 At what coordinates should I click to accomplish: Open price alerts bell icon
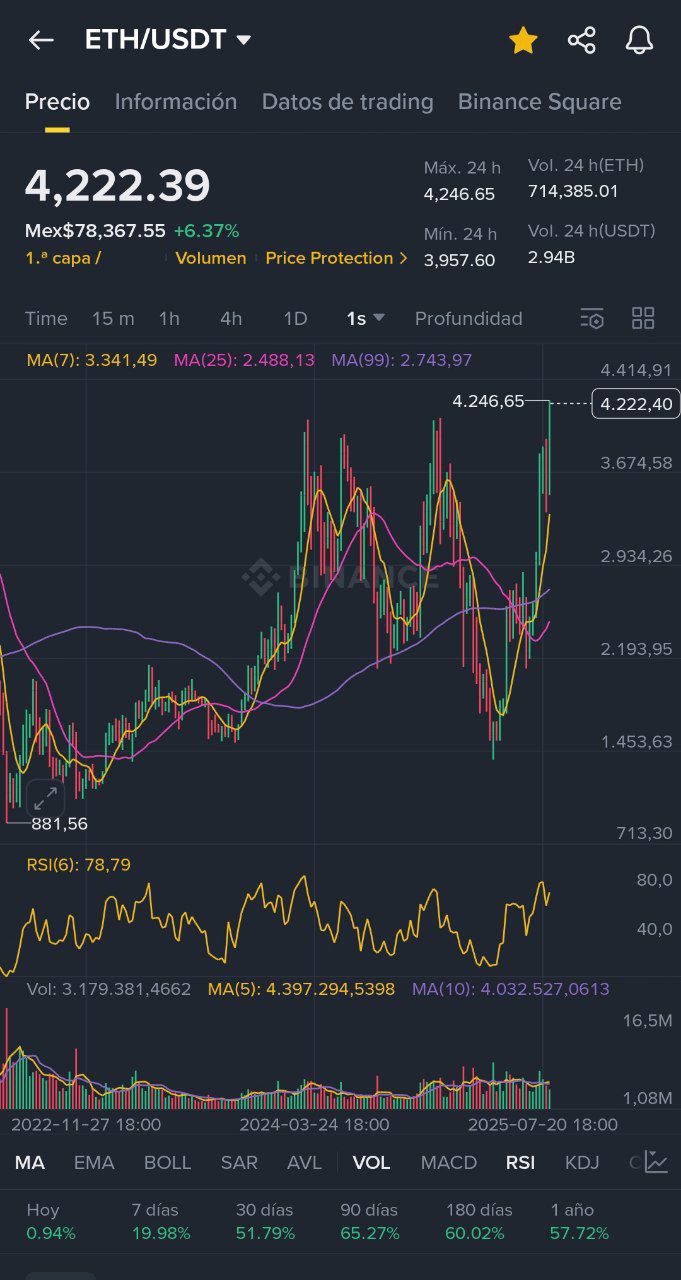click(639, 40)
